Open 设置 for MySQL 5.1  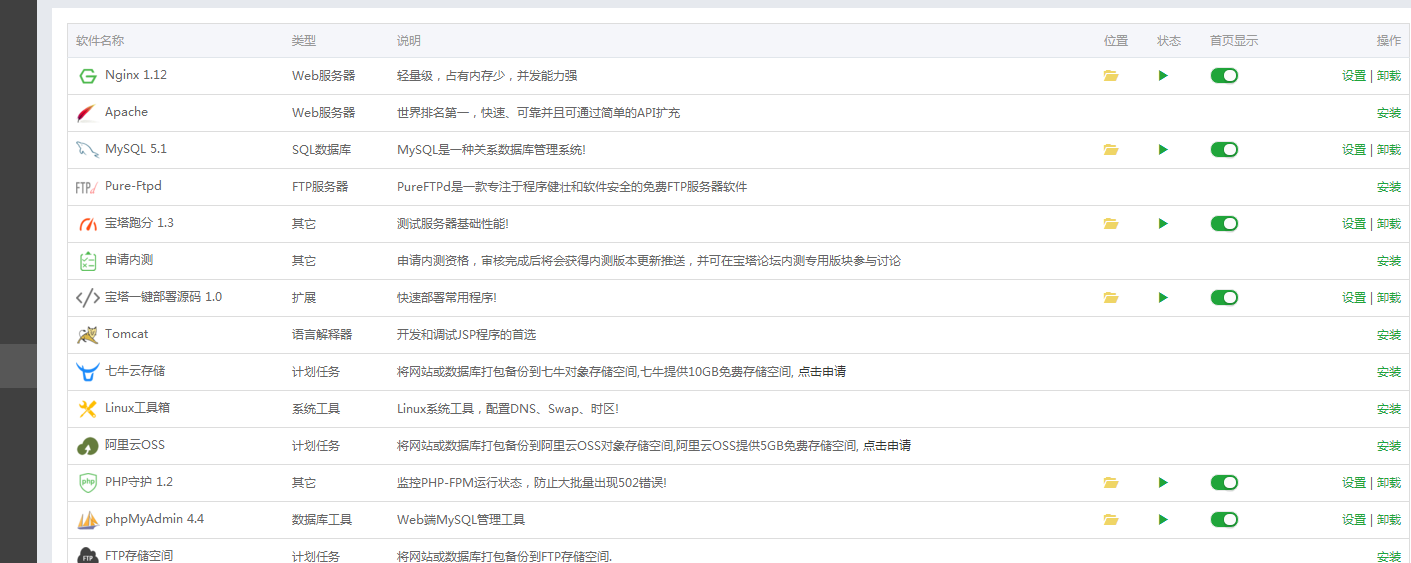1354,150
